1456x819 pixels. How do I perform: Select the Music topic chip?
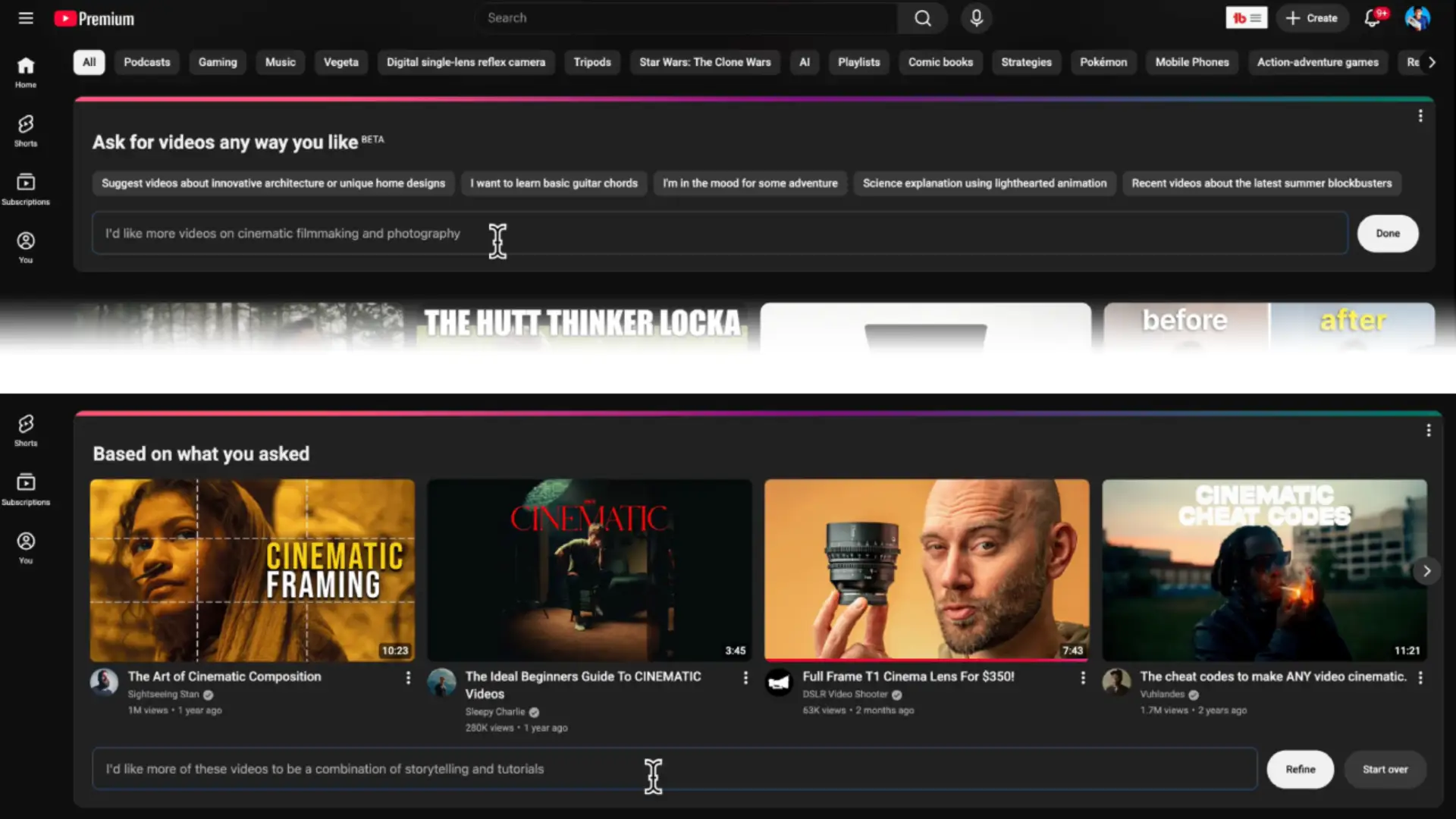(280, 62)
